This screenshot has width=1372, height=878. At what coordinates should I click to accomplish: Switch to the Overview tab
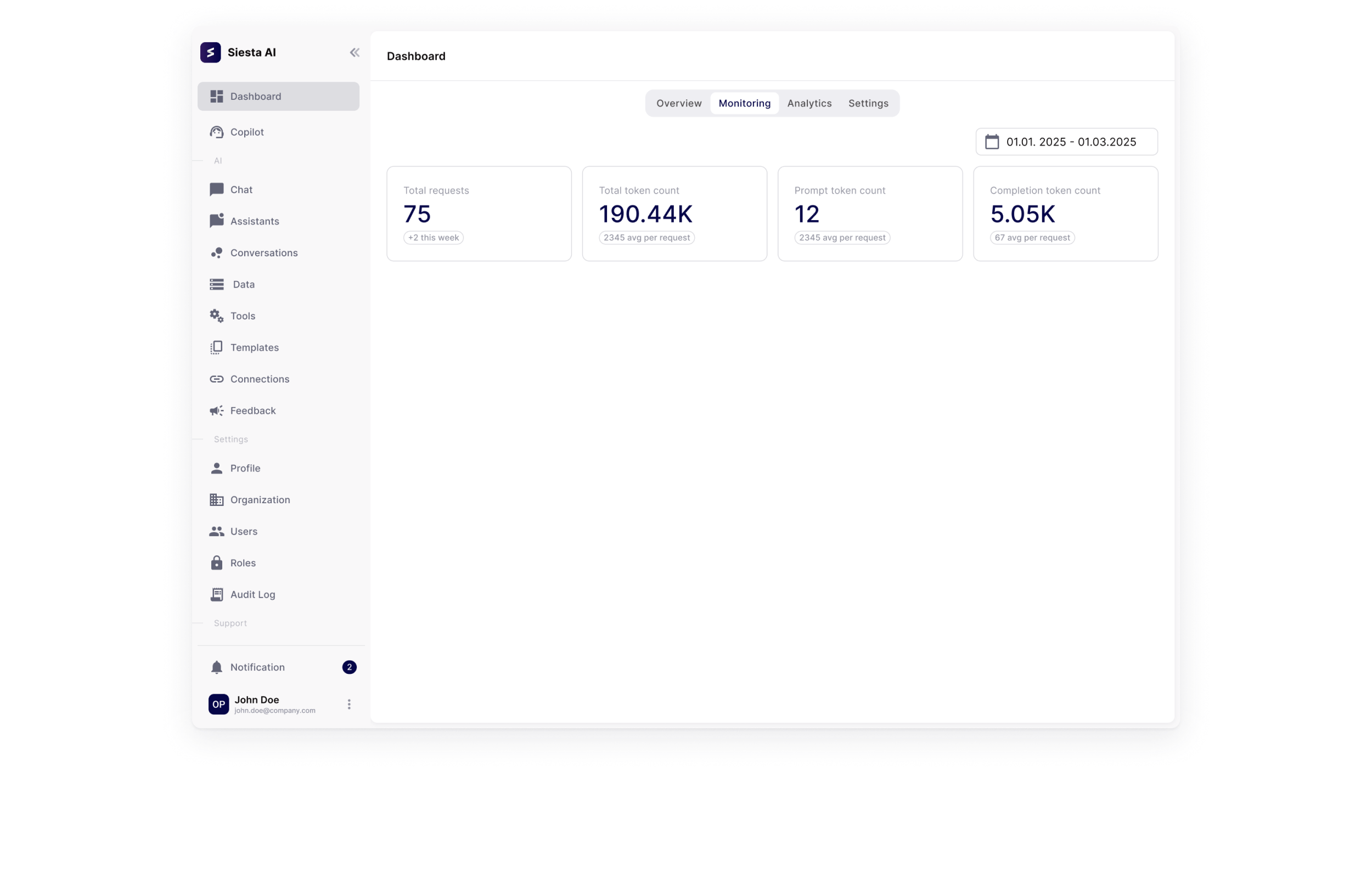[678, 103]
